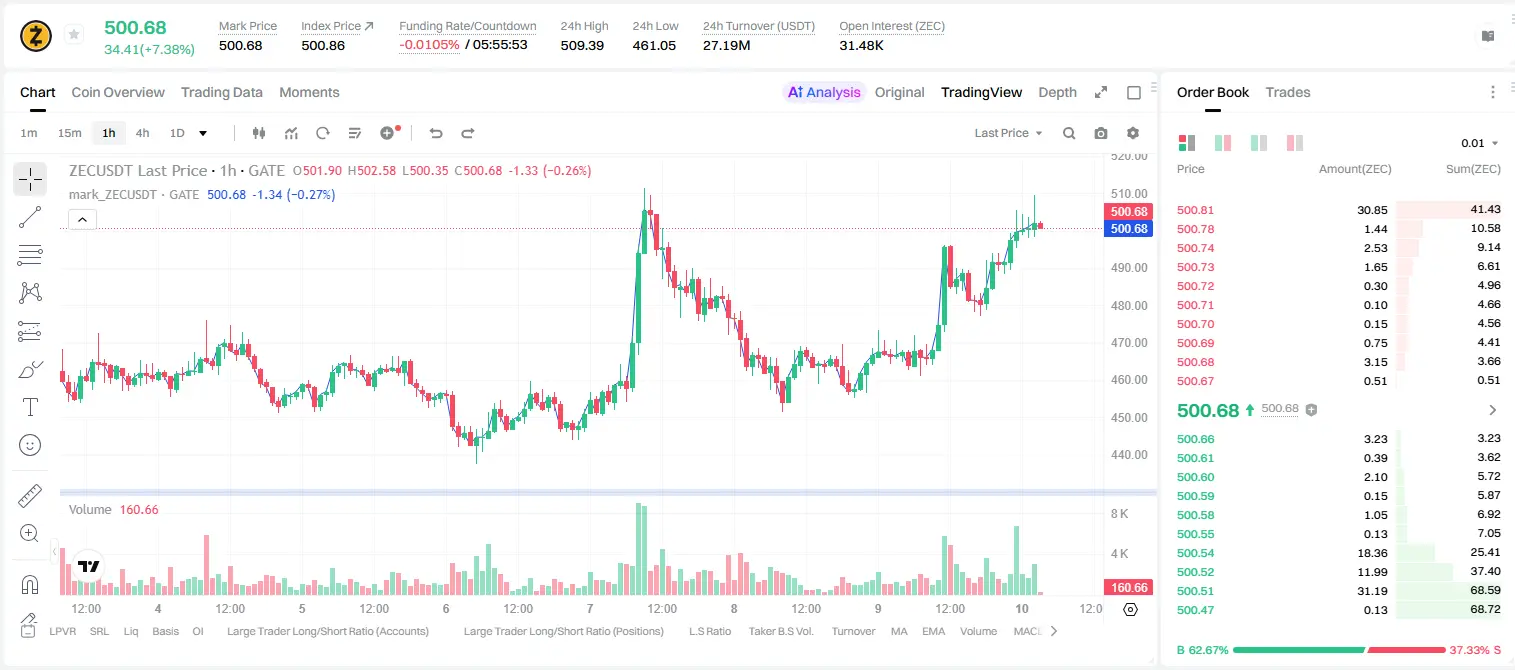Open the emoji sticker tool
1515x670 pixels.
point(30,445)
